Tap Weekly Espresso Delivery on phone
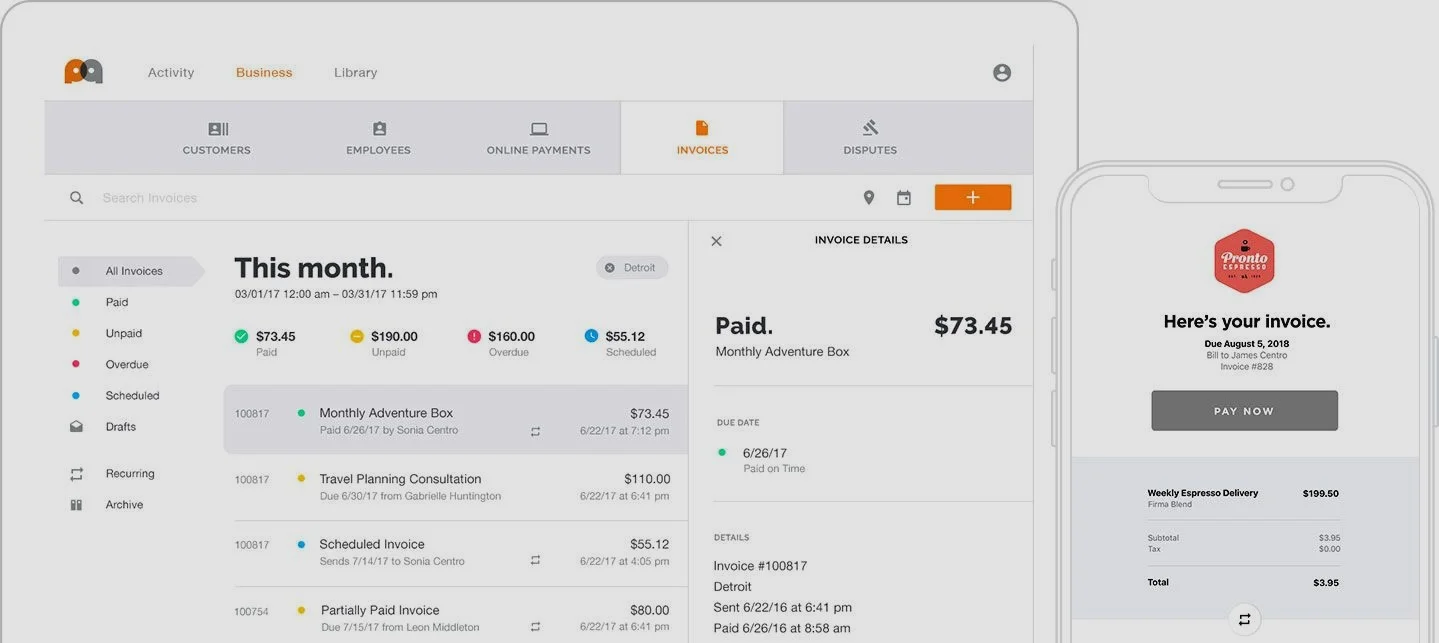The width and height of the screenshot is (1439, 643). coord(1203,493)
